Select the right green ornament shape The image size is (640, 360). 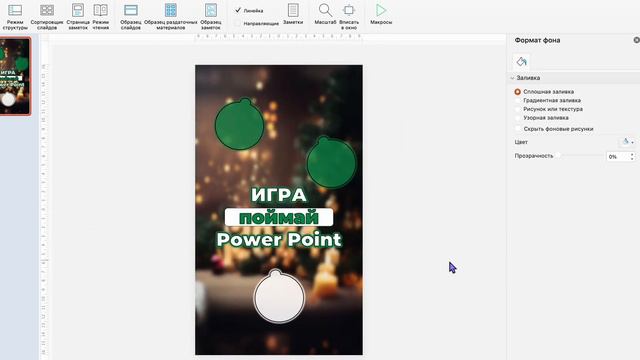tap(331, 162)
